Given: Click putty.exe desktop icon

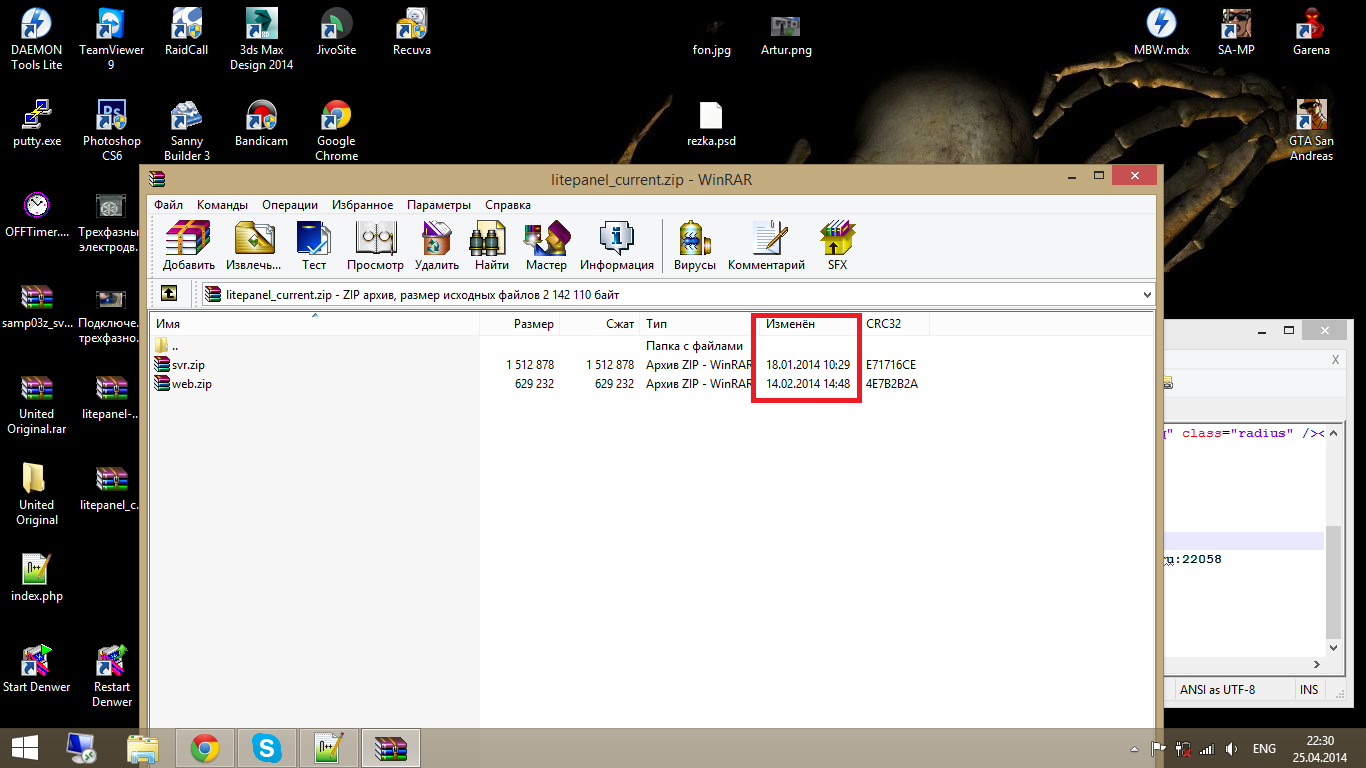Looking at the screenshot, I should [37, 124].
